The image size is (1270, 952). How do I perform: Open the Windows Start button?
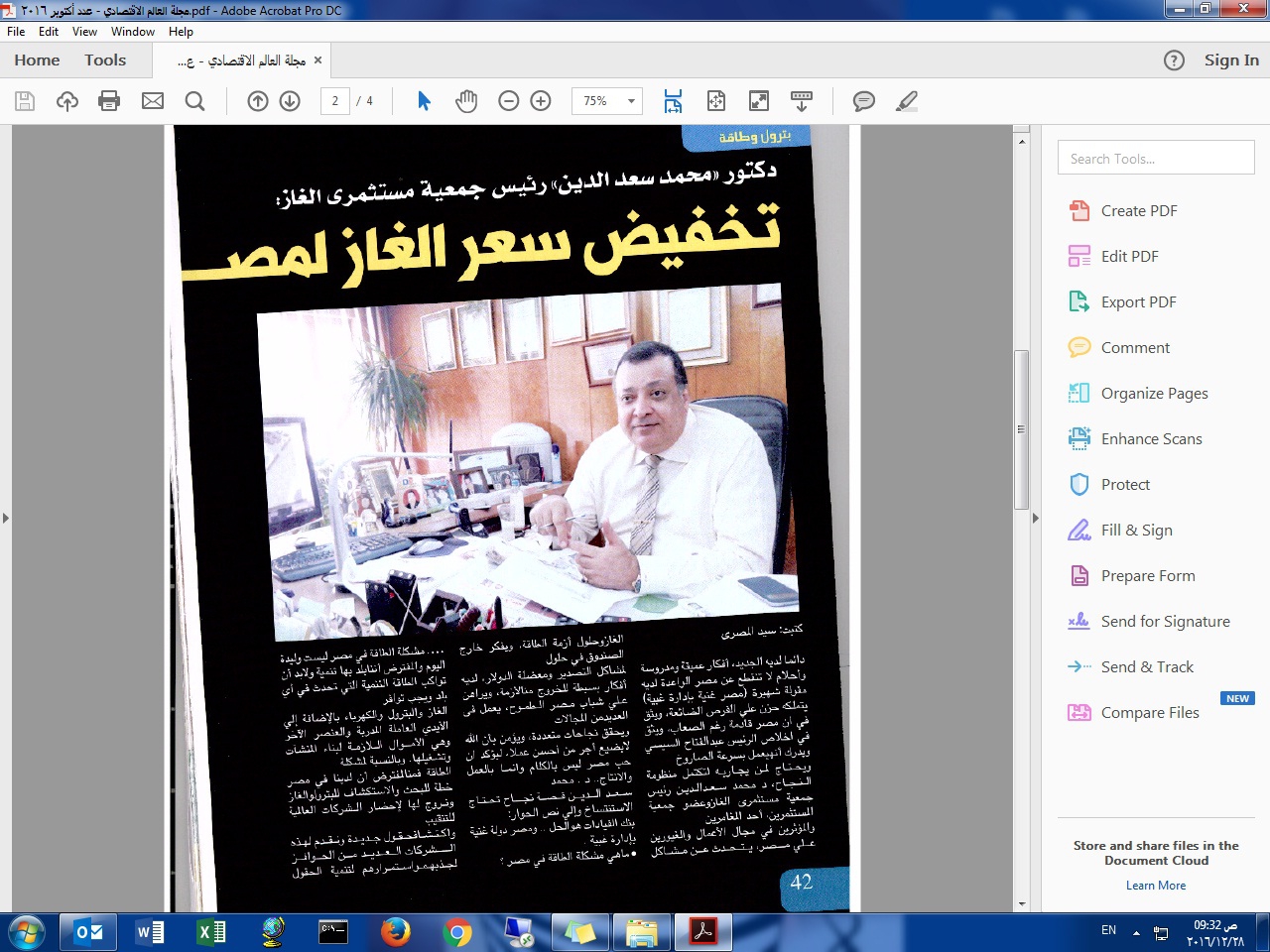pyautogui.click(x=26, y=933)
